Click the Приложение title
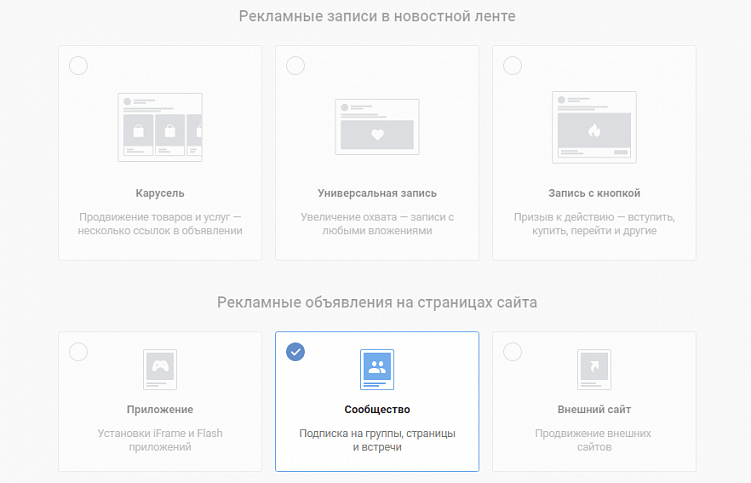The height and width of the screenshot is (483, 751). pyautogui.click(x=160, y=410)
